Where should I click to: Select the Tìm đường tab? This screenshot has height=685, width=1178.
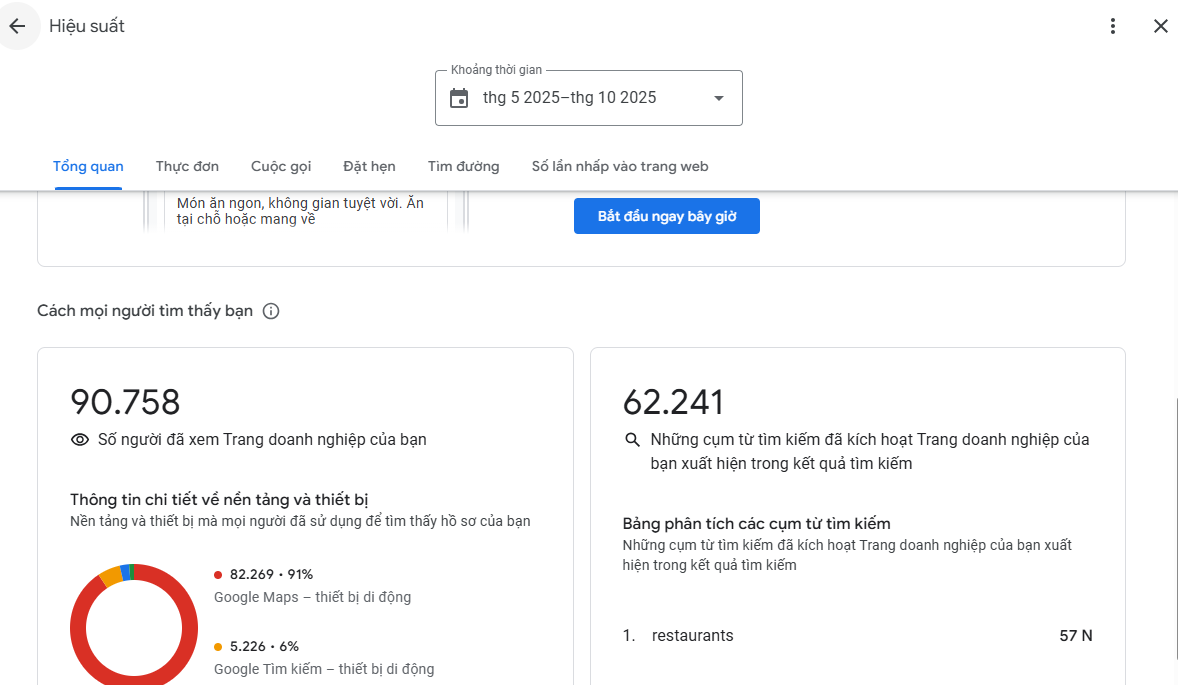(x=463, y=167)
